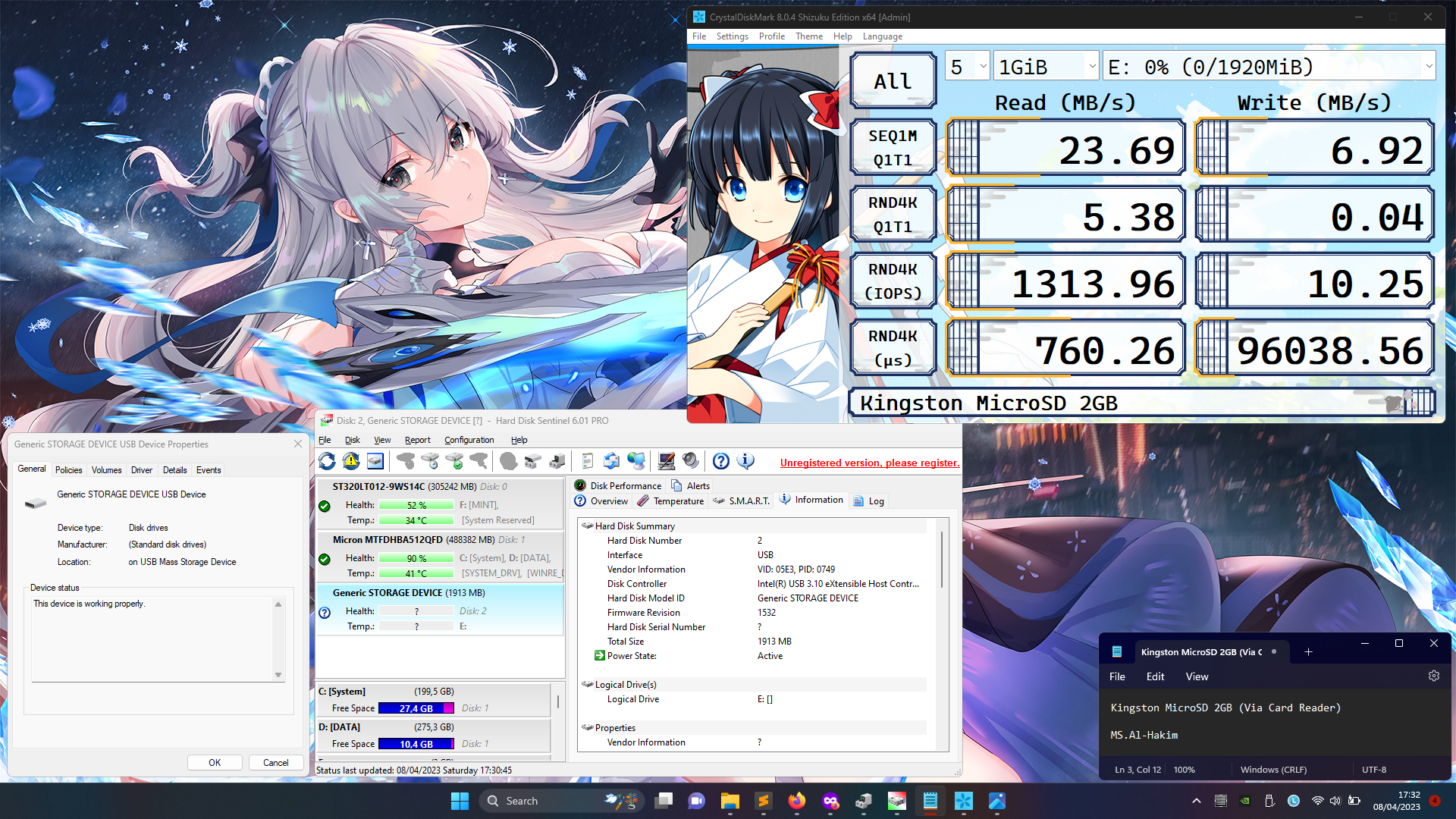
Task: Switch to the S.M.A.R.T. tab
Action: pos(741,500)
